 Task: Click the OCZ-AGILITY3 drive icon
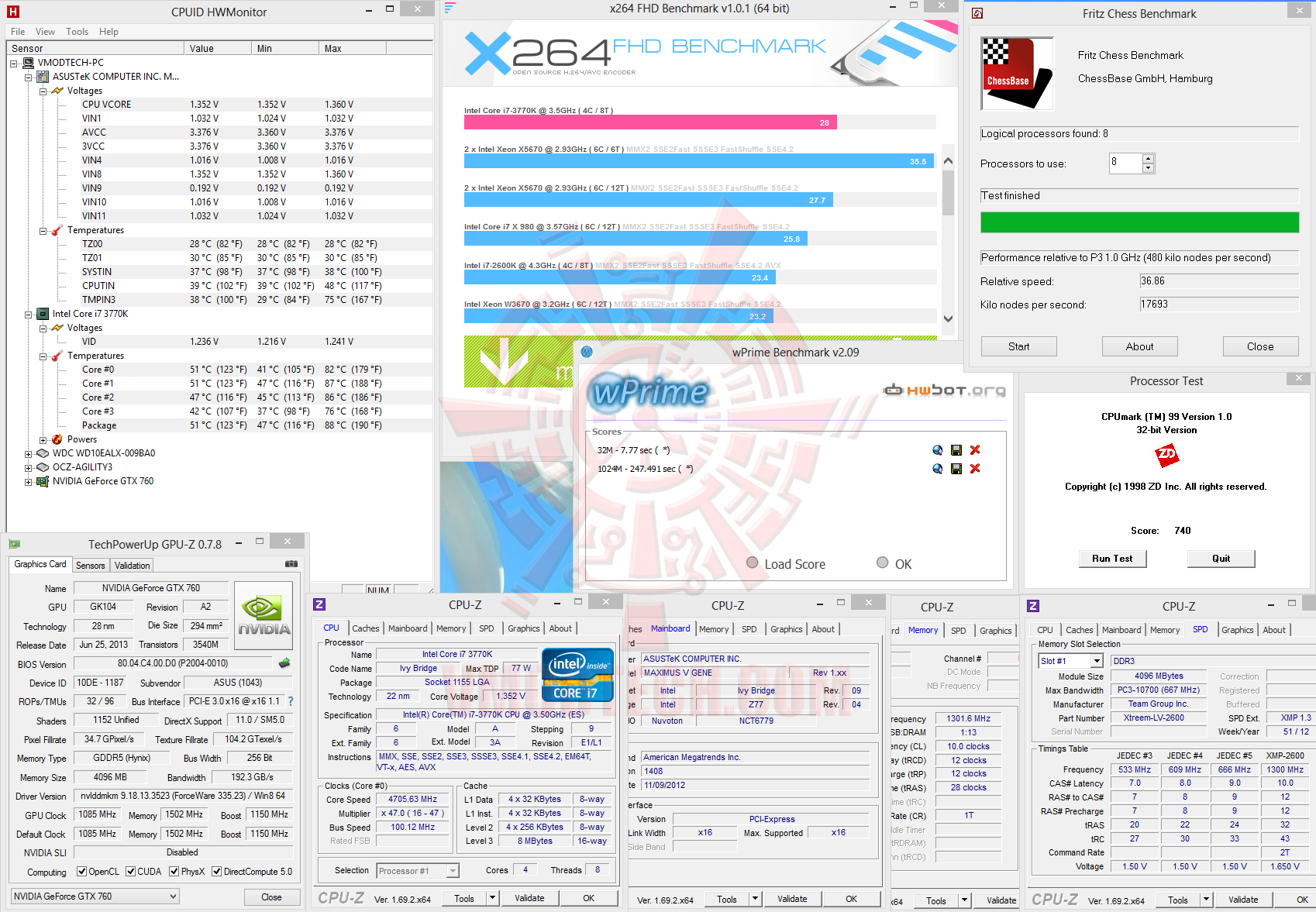[x=43, y=467]
